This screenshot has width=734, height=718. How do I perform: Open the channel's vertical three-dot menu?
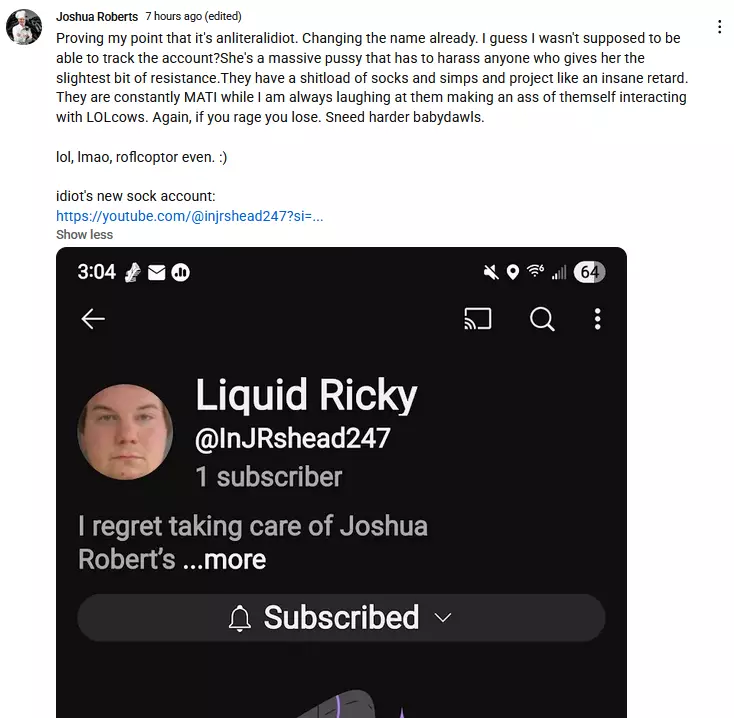[597, 319]
